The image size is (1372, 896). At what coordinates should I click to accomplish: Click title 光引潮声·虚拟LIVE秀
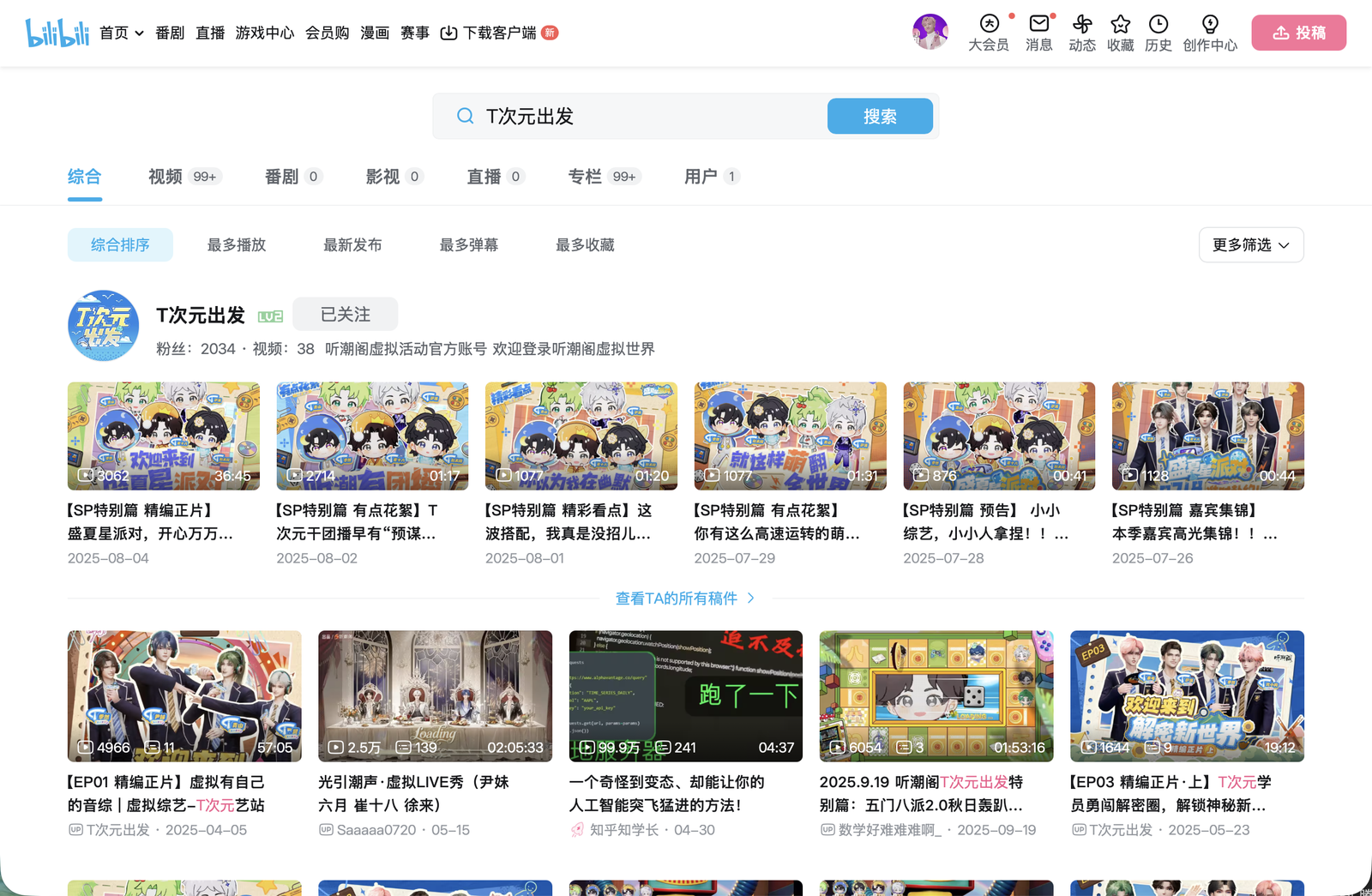tap(414, 794)
